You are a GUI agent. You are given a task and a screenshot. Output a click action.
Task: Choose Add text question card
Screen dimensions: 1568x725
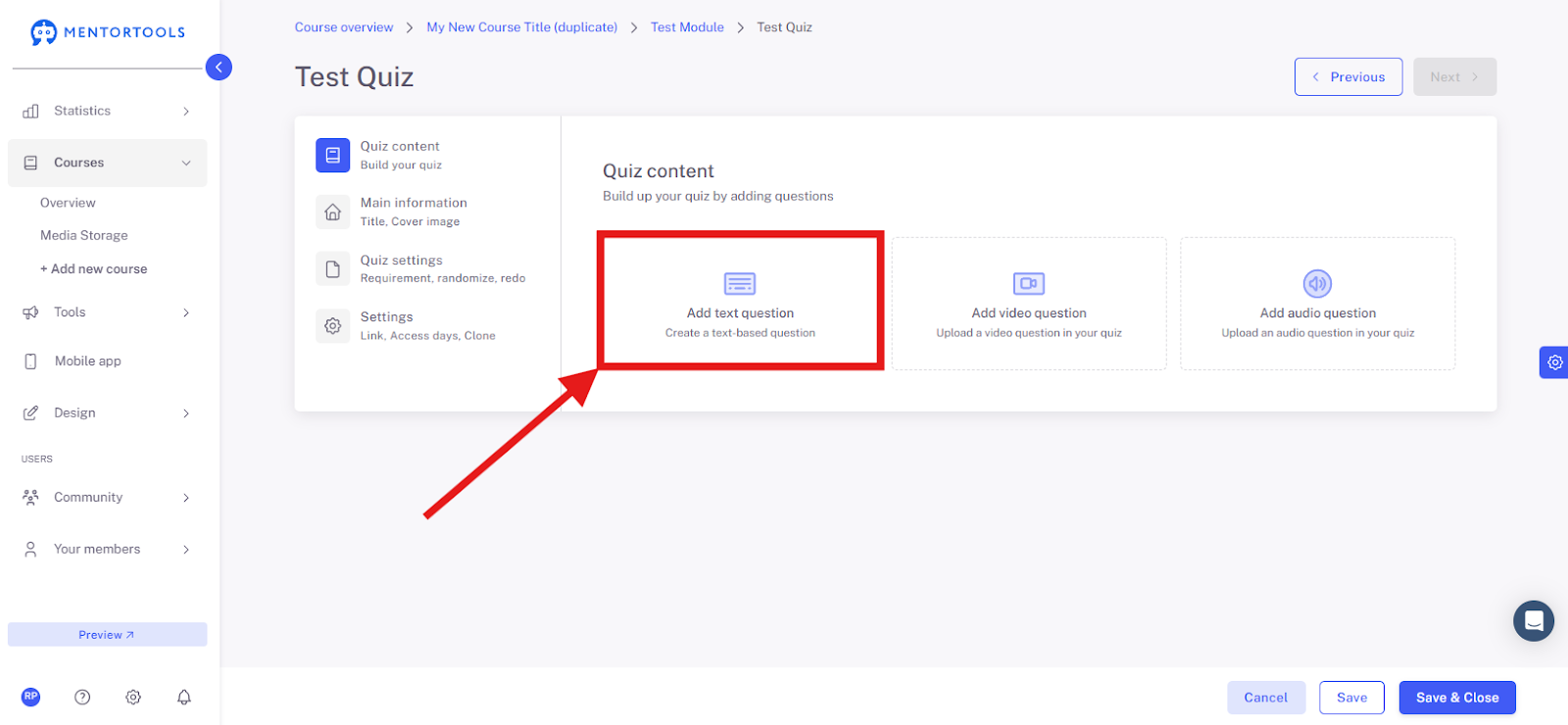coord(741,301)
